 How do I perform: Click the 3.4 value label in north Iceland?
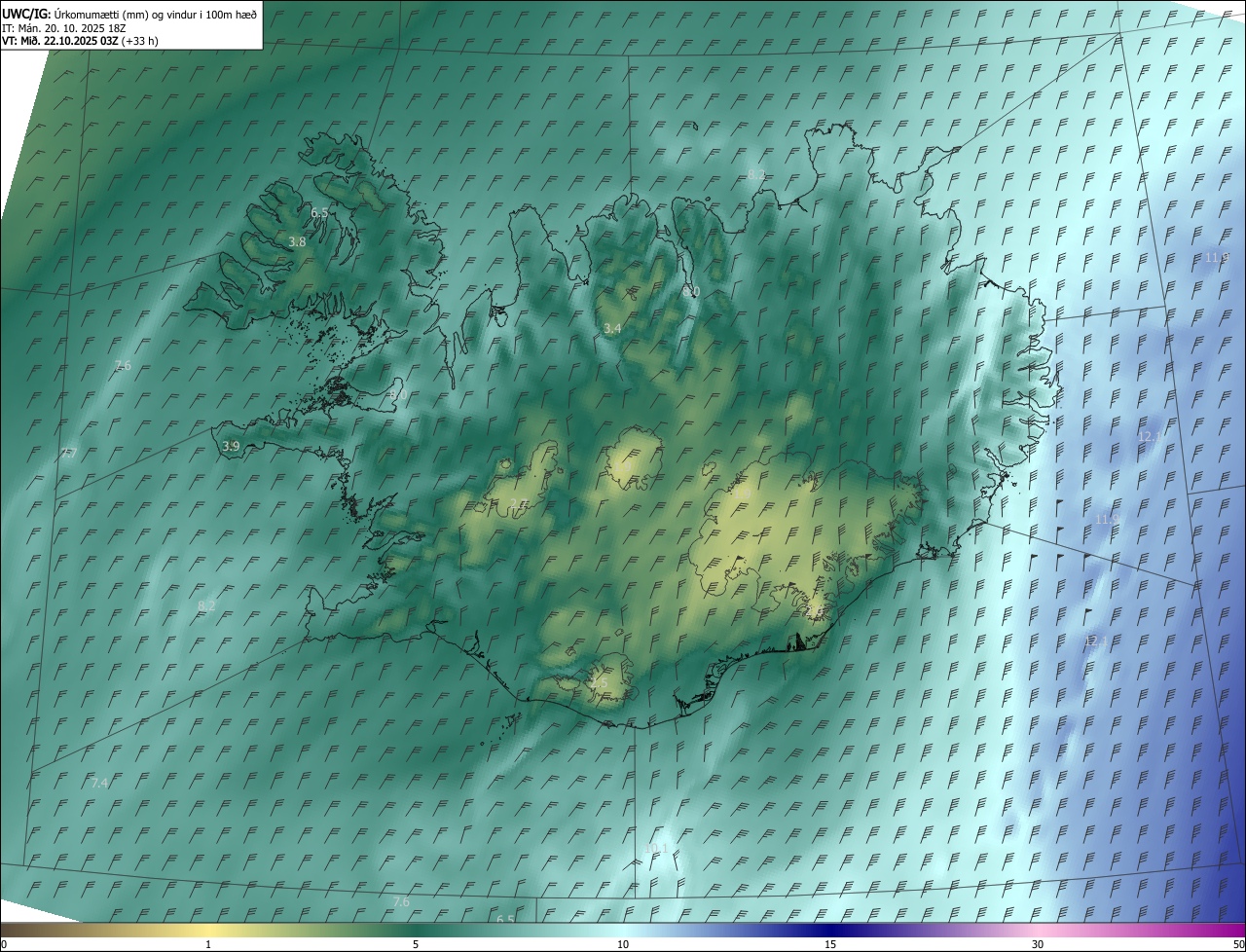click(612, 329)
